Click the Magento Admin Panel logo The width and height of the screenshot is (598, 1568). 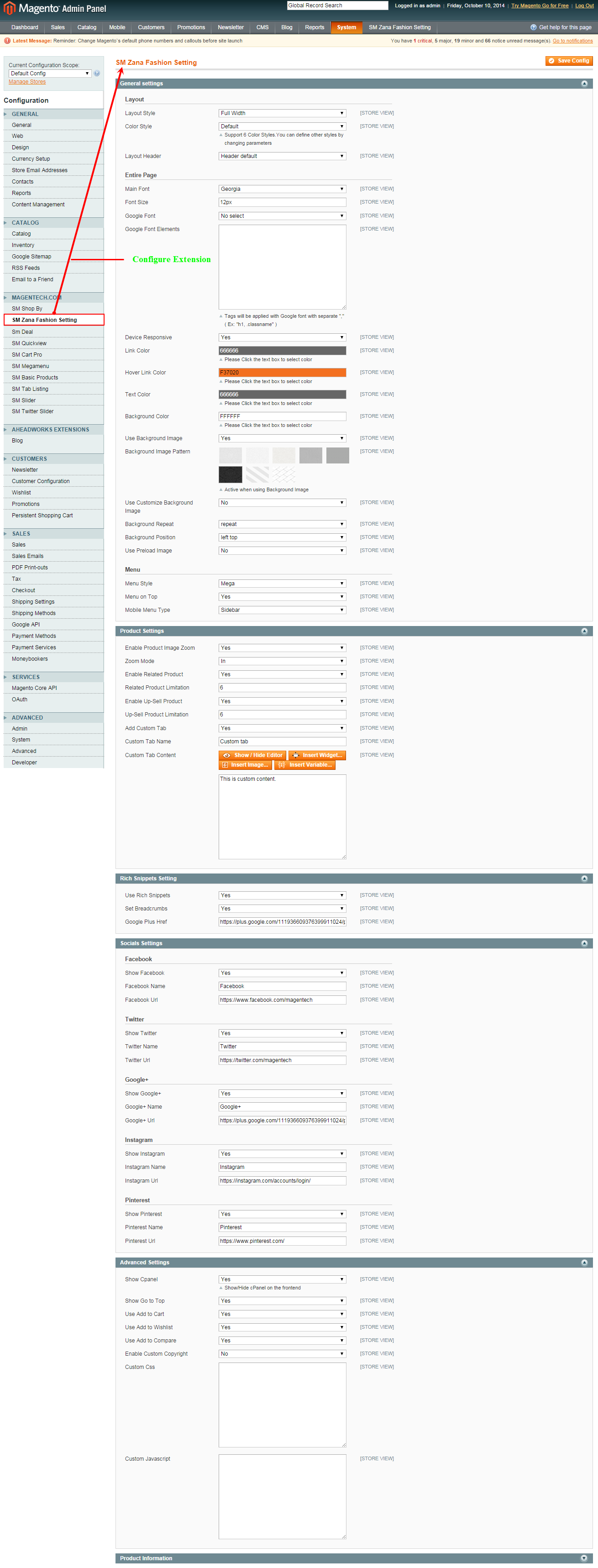[55, 9]
